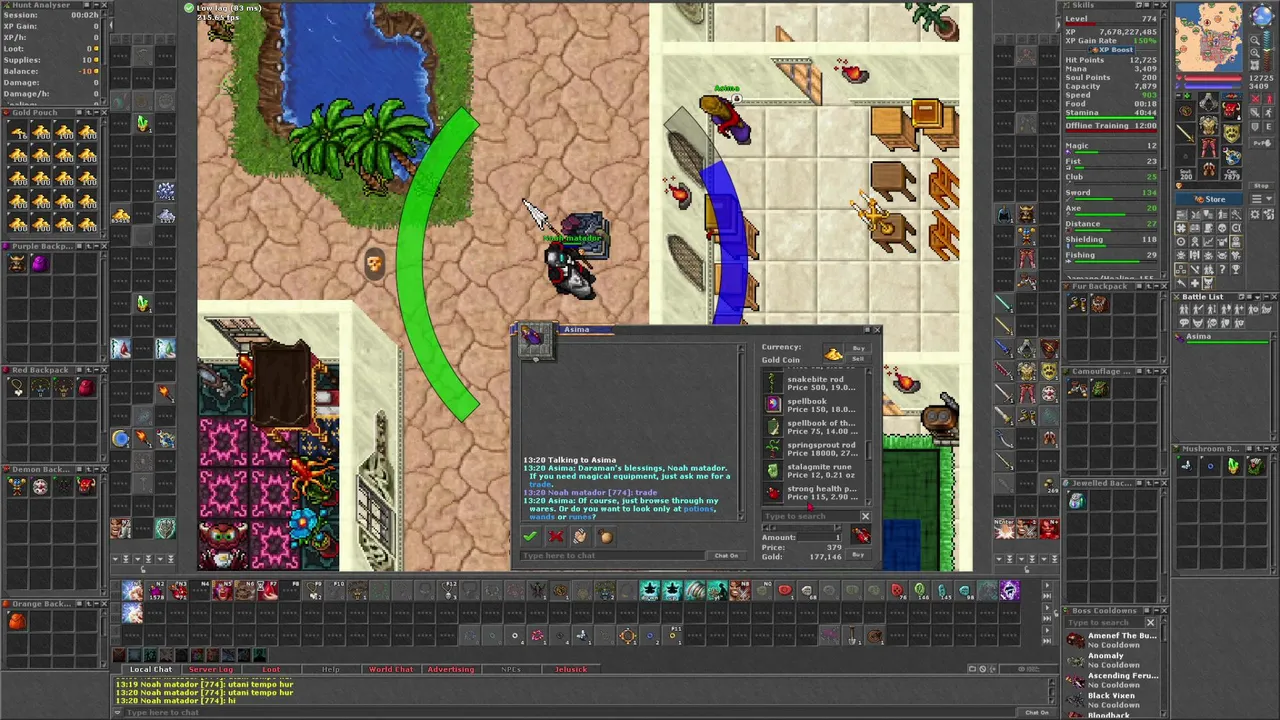Open the Loot chat tab

(270, 669)
